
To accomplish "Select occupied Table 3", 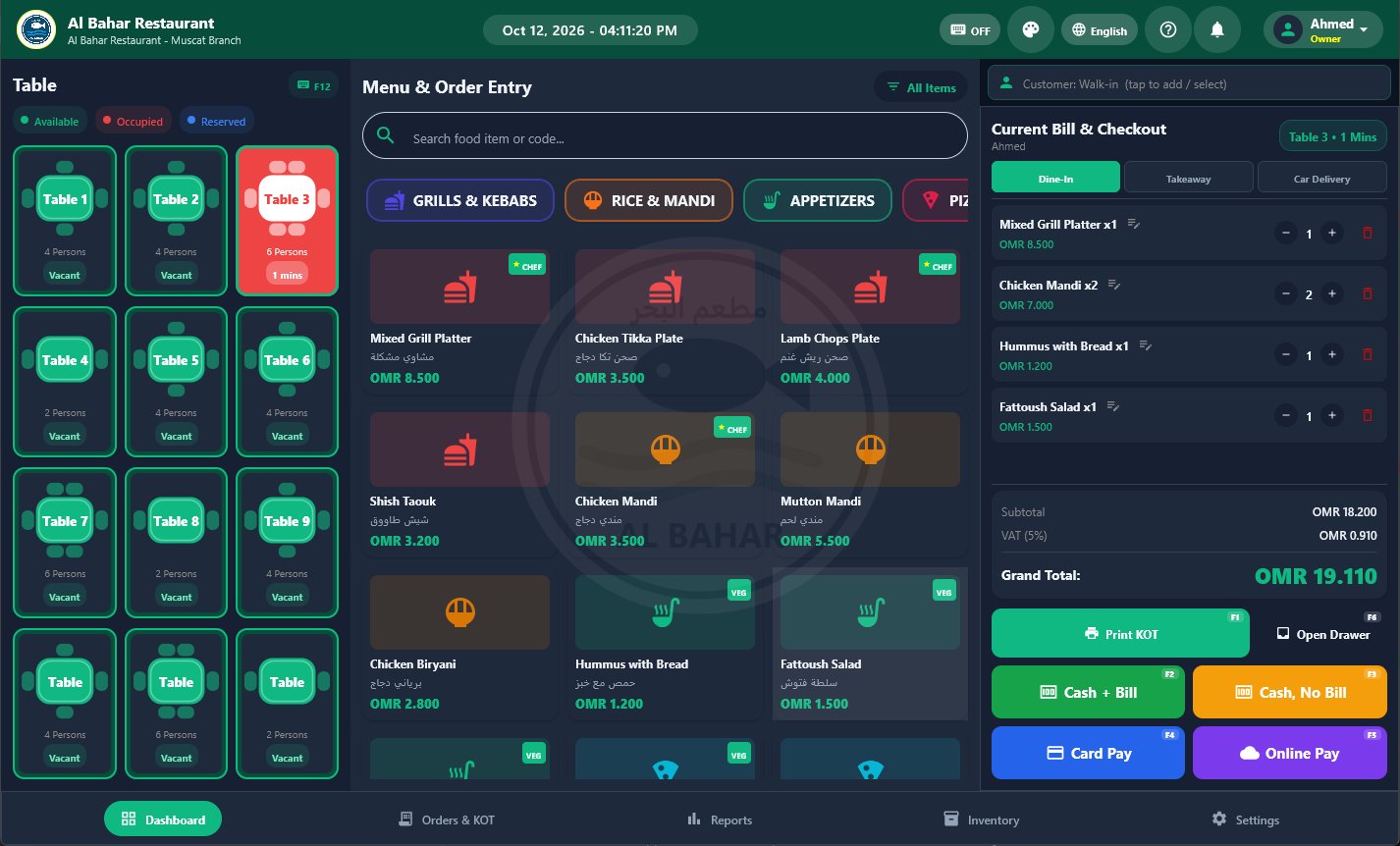I will [x=287, y=221].
